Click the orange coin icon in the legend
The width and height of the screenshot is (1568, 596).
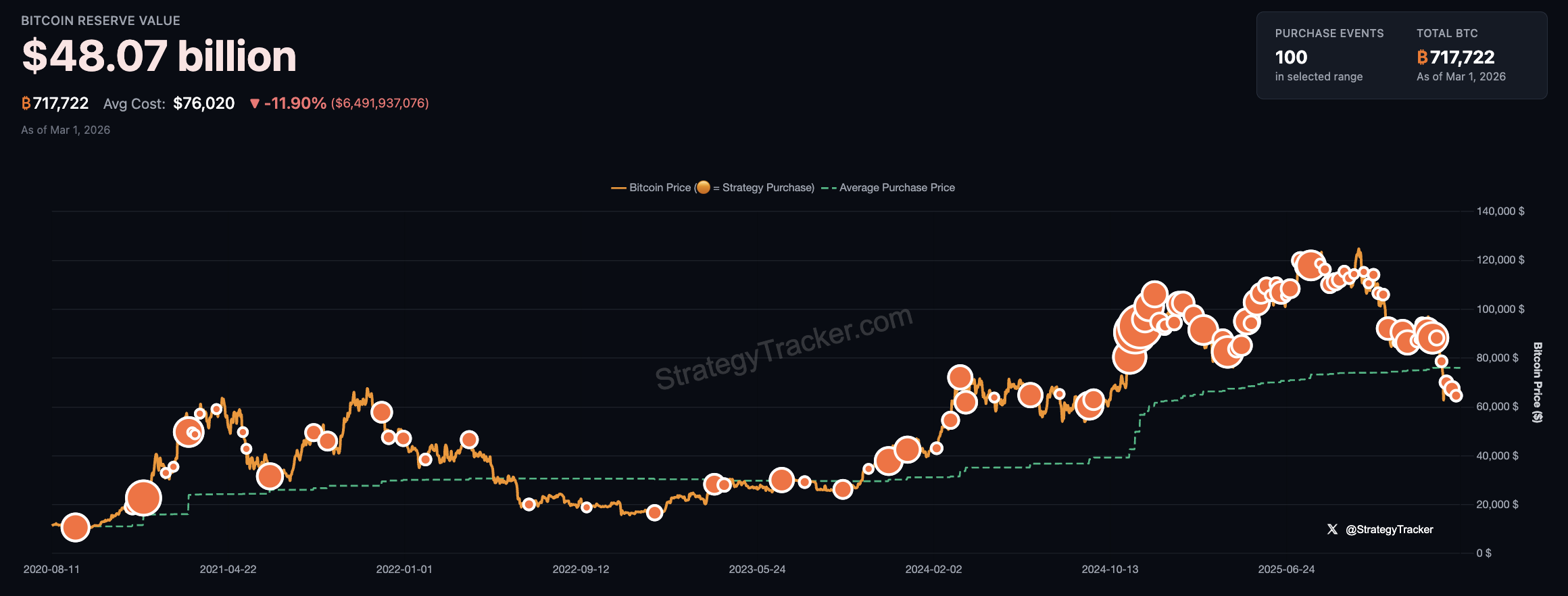(704, 187)
